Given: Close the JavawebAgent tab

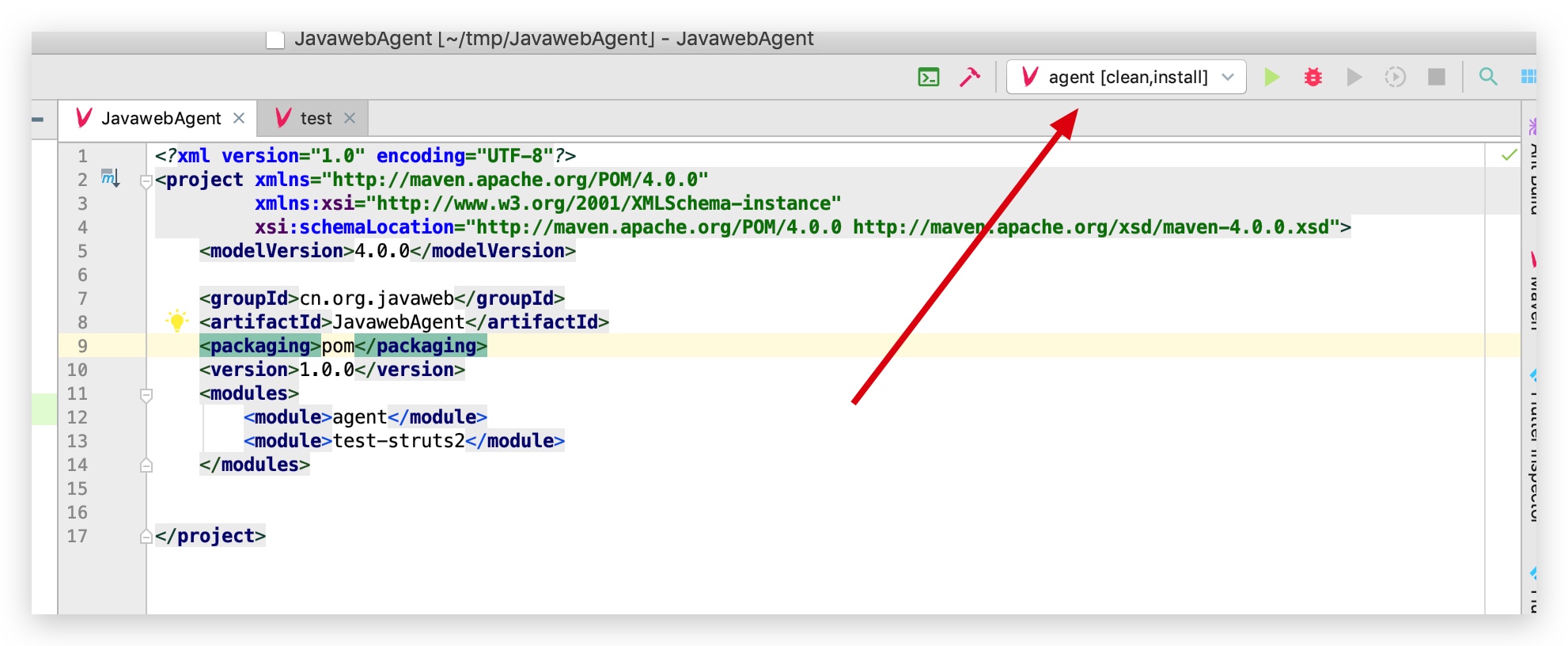Looking at the screenshot, I should pos(239,118).
